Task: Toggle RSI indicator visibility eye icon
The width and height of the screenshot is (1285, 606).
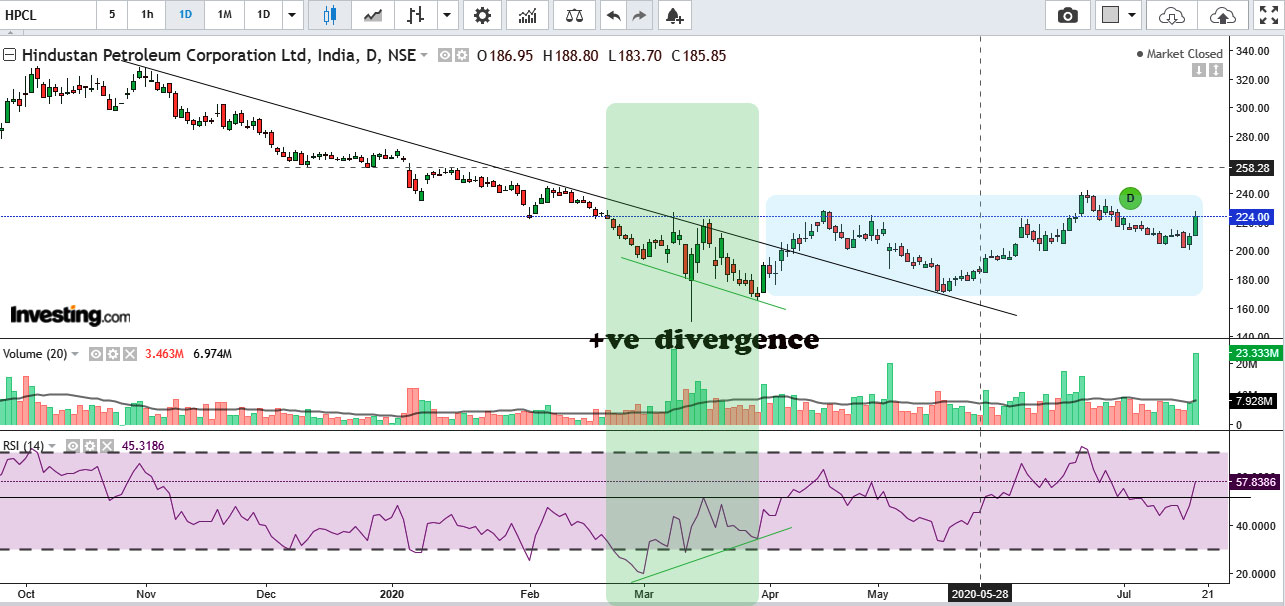Action: [73, 445]
